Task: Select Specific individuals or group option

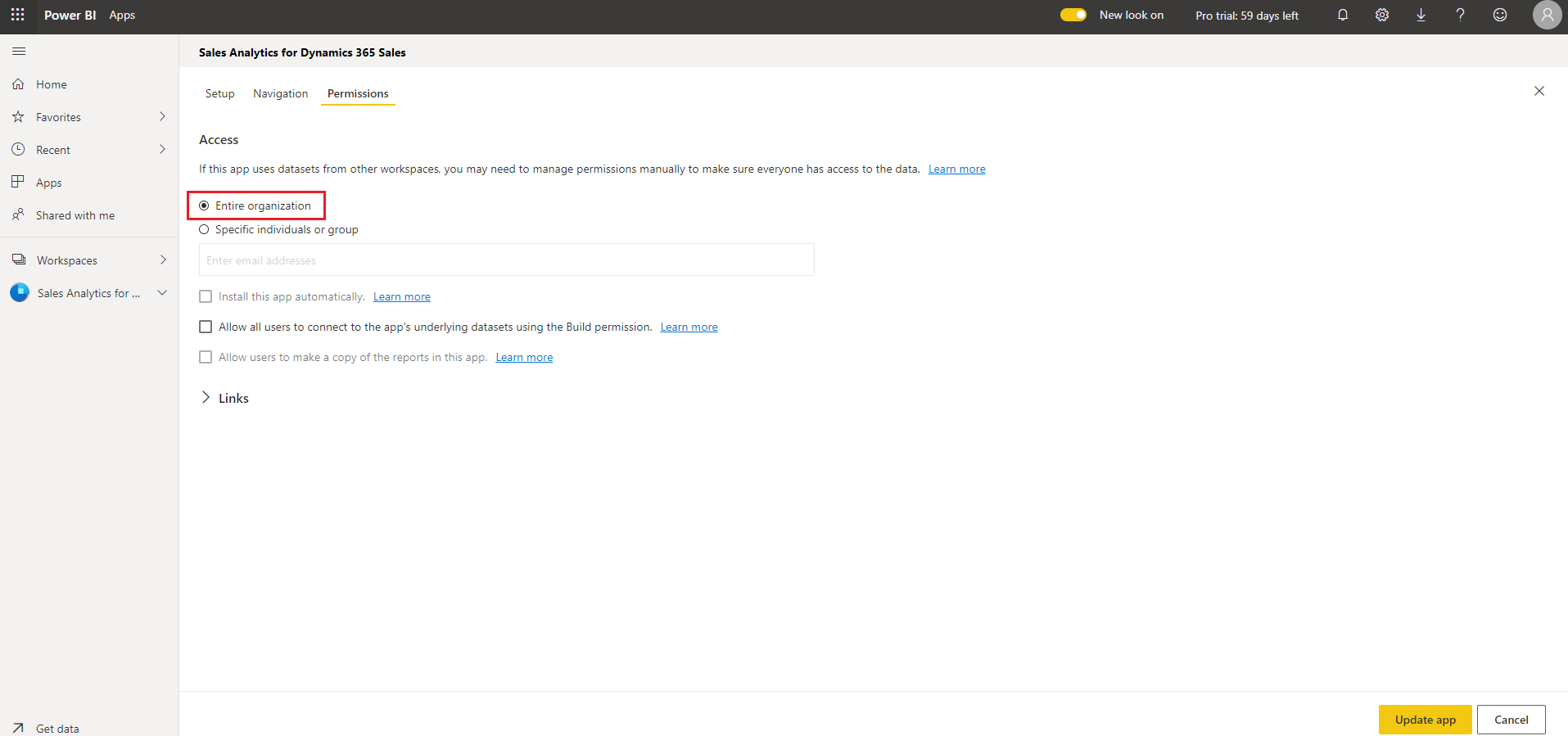Action: pyautogui.click(x=204, y=229)
